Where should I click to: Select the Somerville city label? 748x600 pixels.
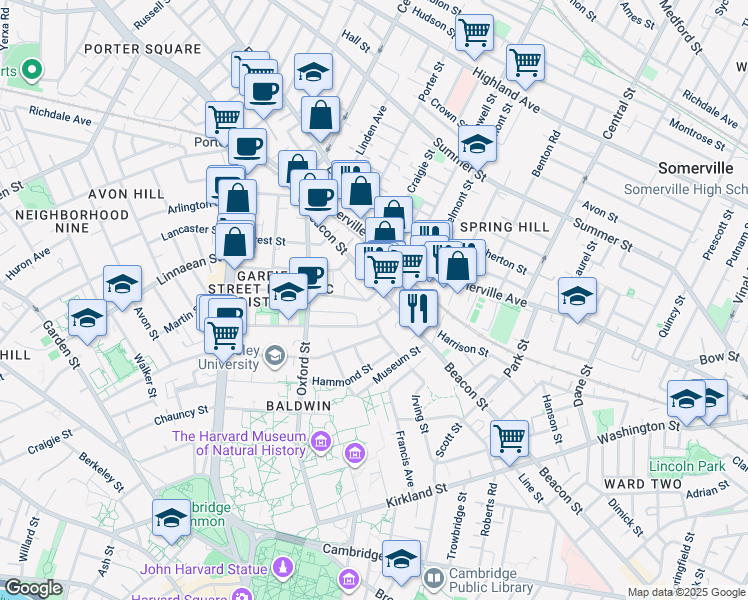click(698, 167)
